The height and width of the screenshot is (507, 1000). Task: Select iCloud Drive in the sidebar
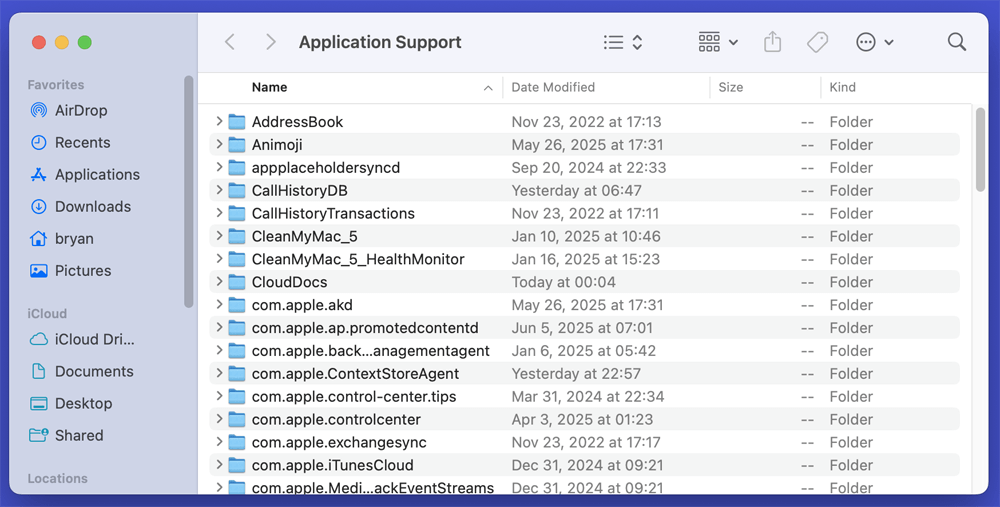(82, 339)
